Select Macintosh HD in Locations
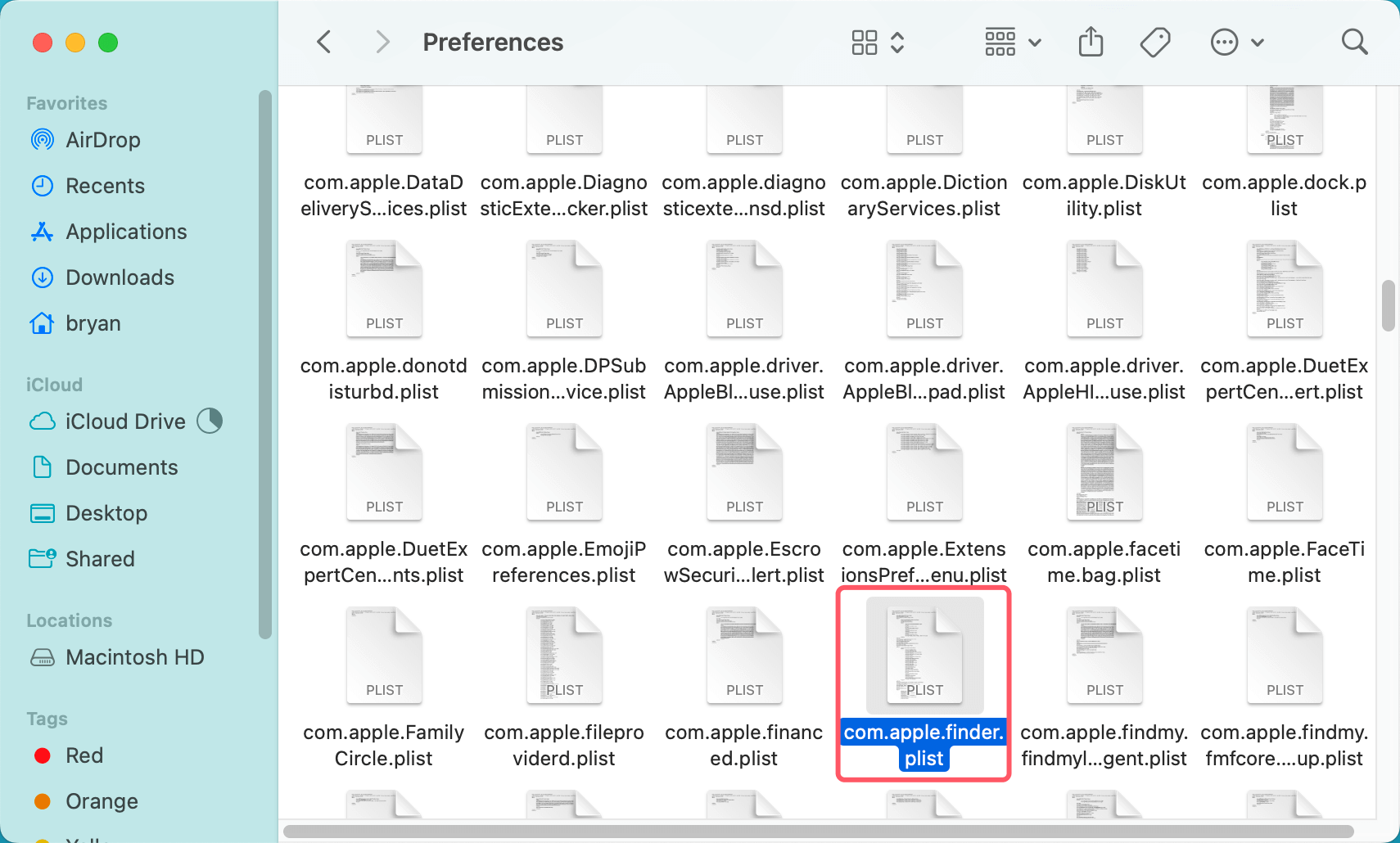This screenshot has width=1400, height=843. (134, 657)
